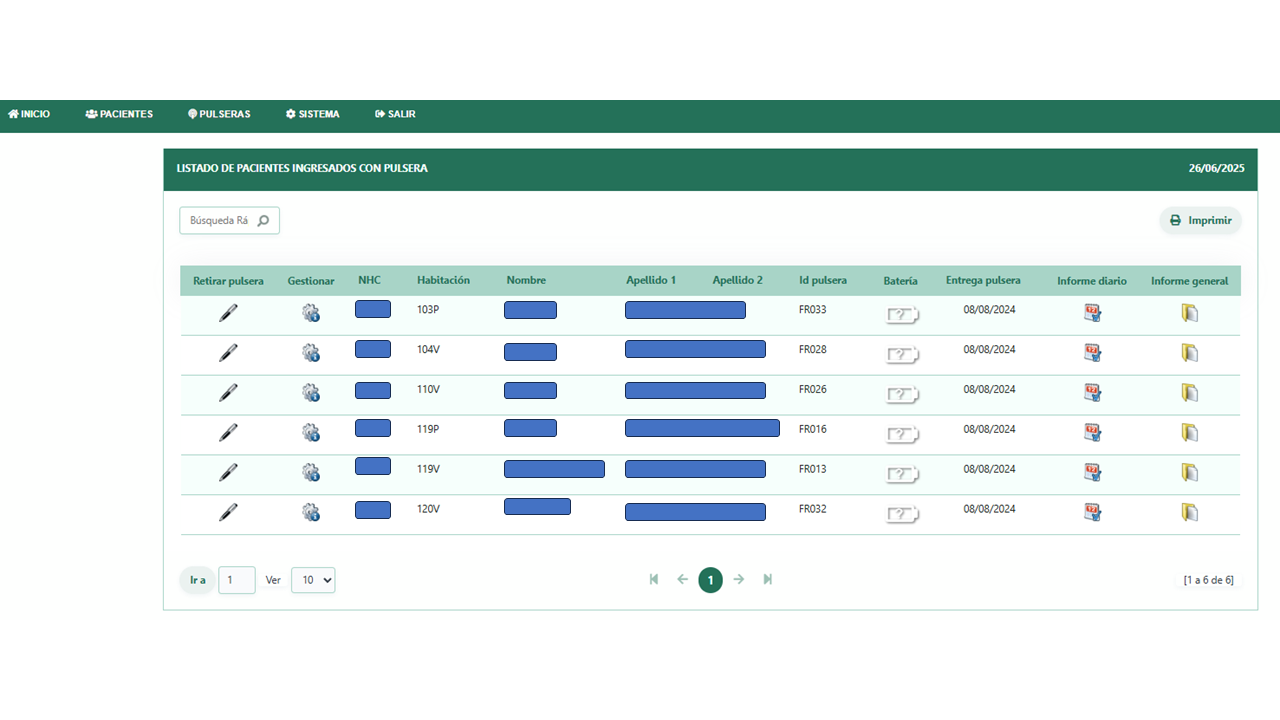
Task: Expand the rows-per-page dropdown showing 10
Action: (x=313, y=580)
